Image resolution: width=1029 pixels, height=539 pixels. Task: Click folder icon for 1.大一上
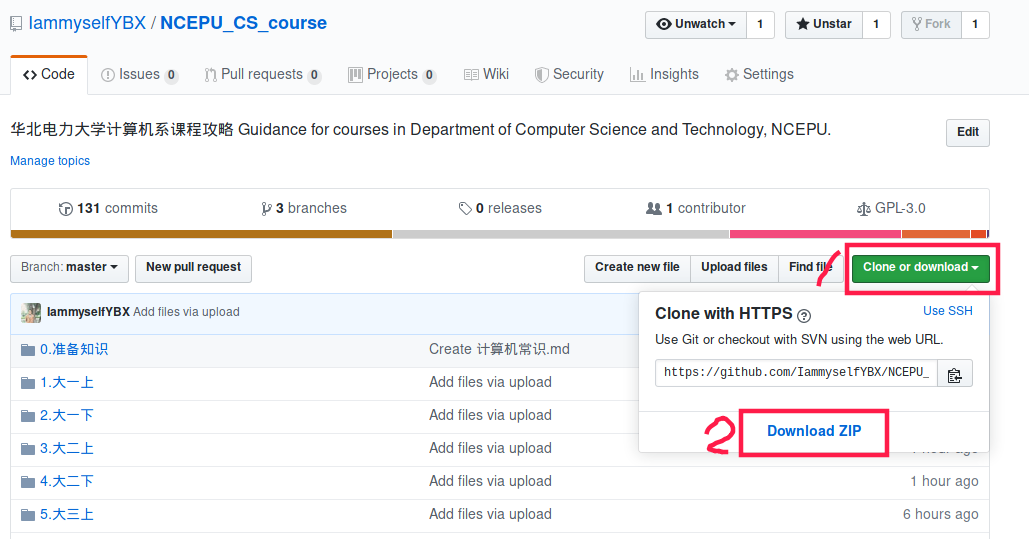coord(28,383)
